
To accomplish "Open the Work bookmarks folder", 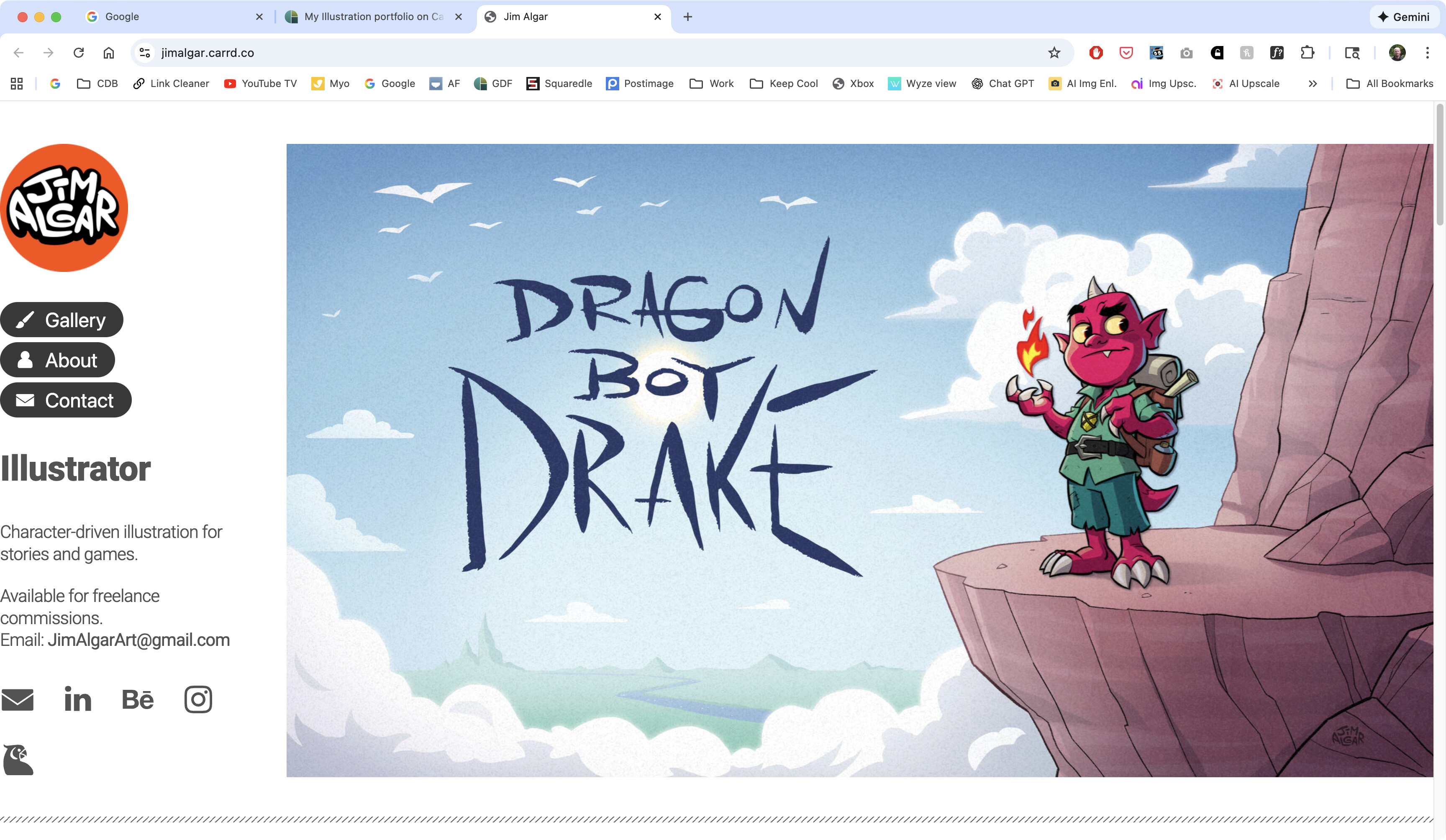I will tap(712, 84).
